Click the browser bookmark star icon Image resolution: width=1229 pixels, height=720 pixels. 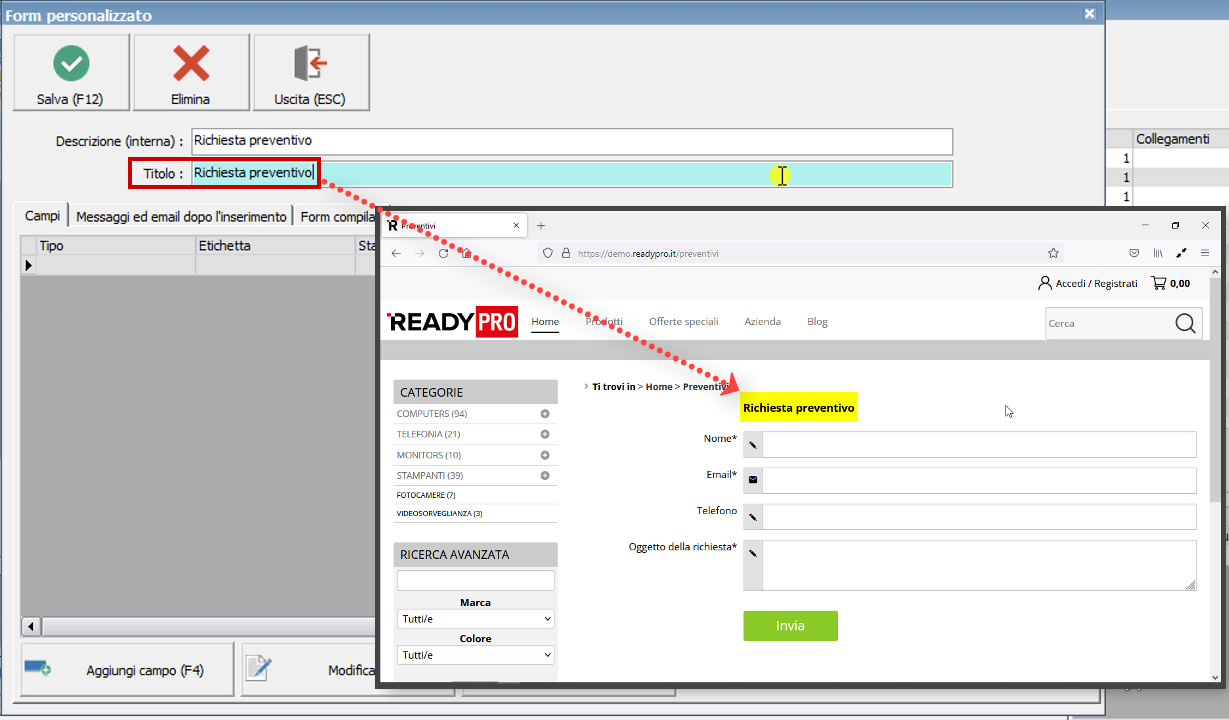(x=1053, y=253)
